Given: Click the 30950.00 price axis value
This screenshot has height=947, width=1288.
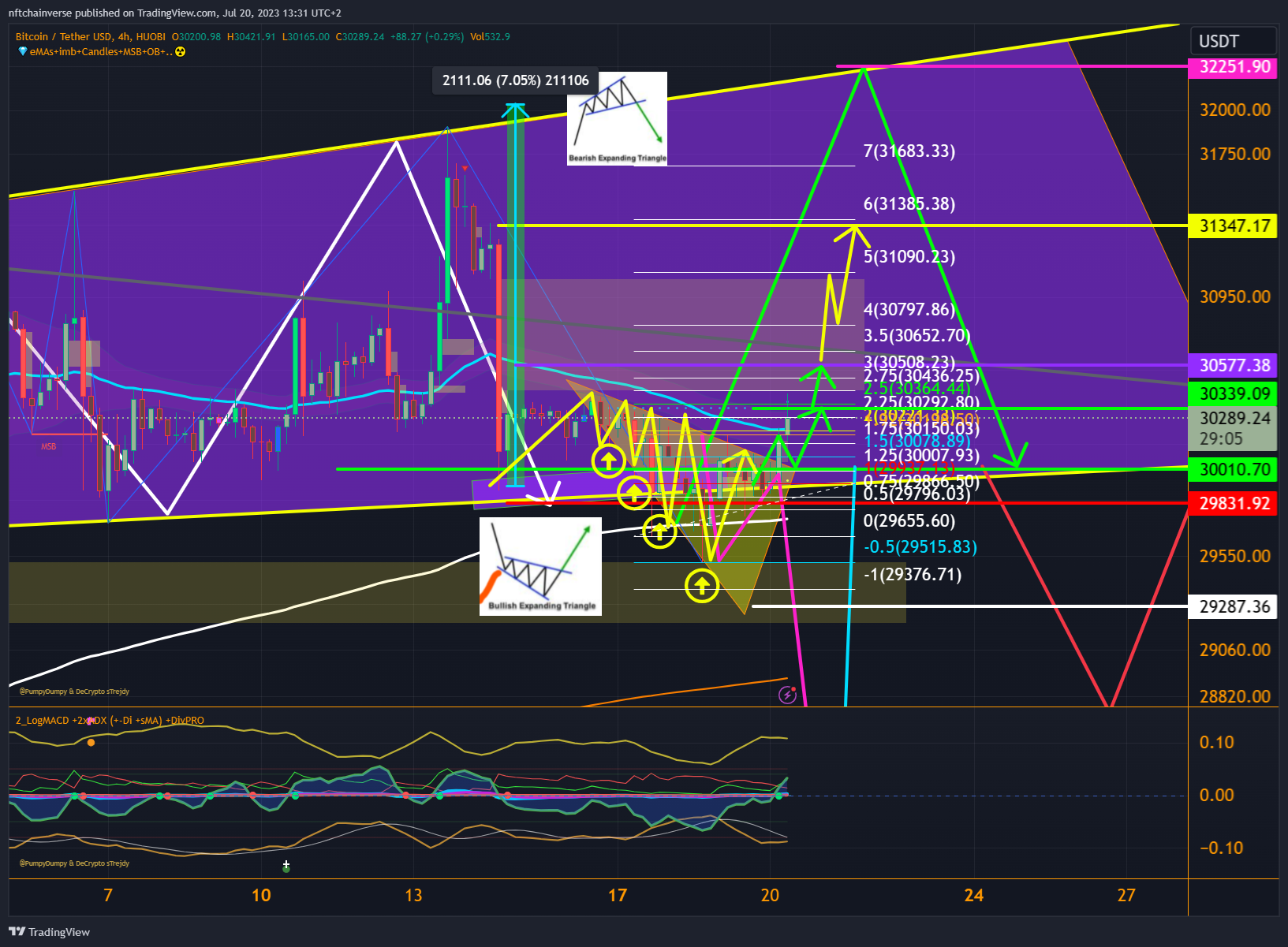Looking at the screenshot, I should click(1235, 297).
